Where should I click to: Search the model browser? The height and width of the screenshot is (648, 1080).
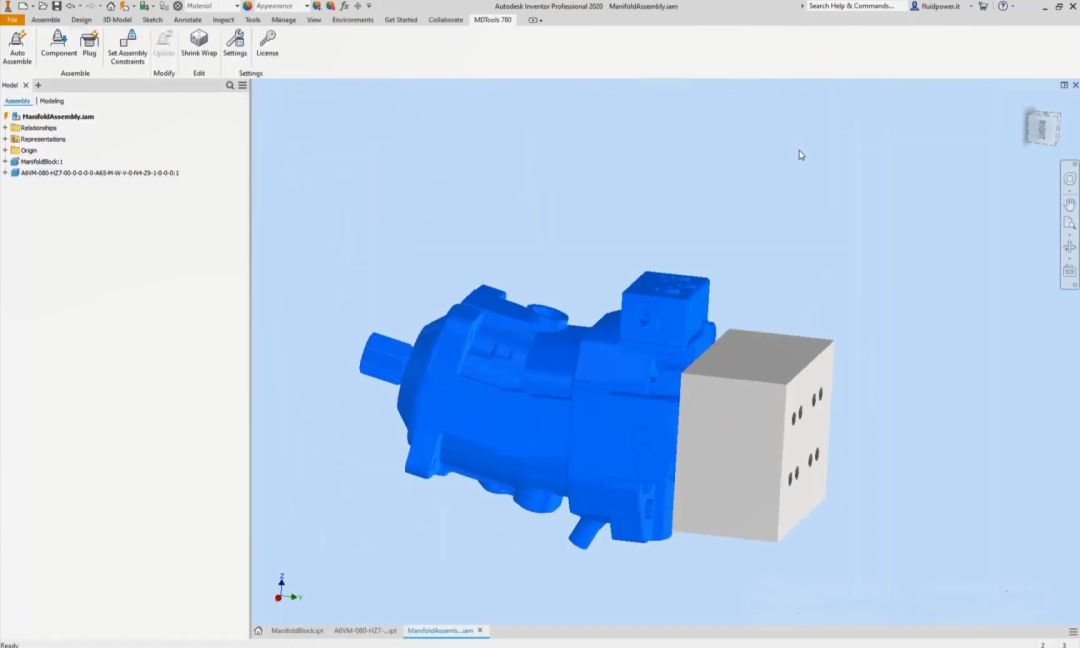pyautogui.click(x=230, y=85)
